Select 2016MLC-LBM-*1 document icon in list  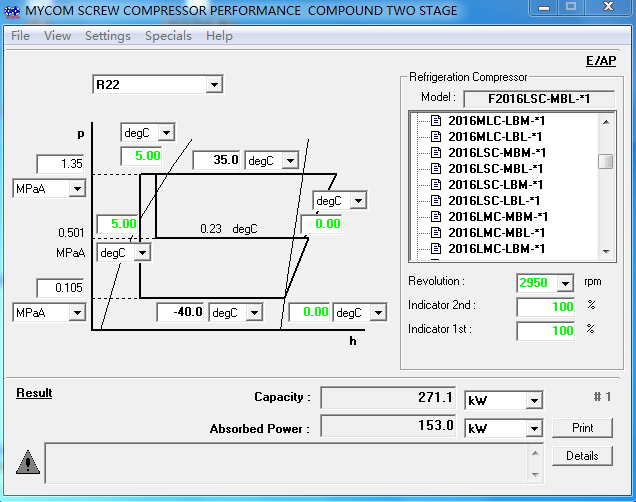point(436,121)
